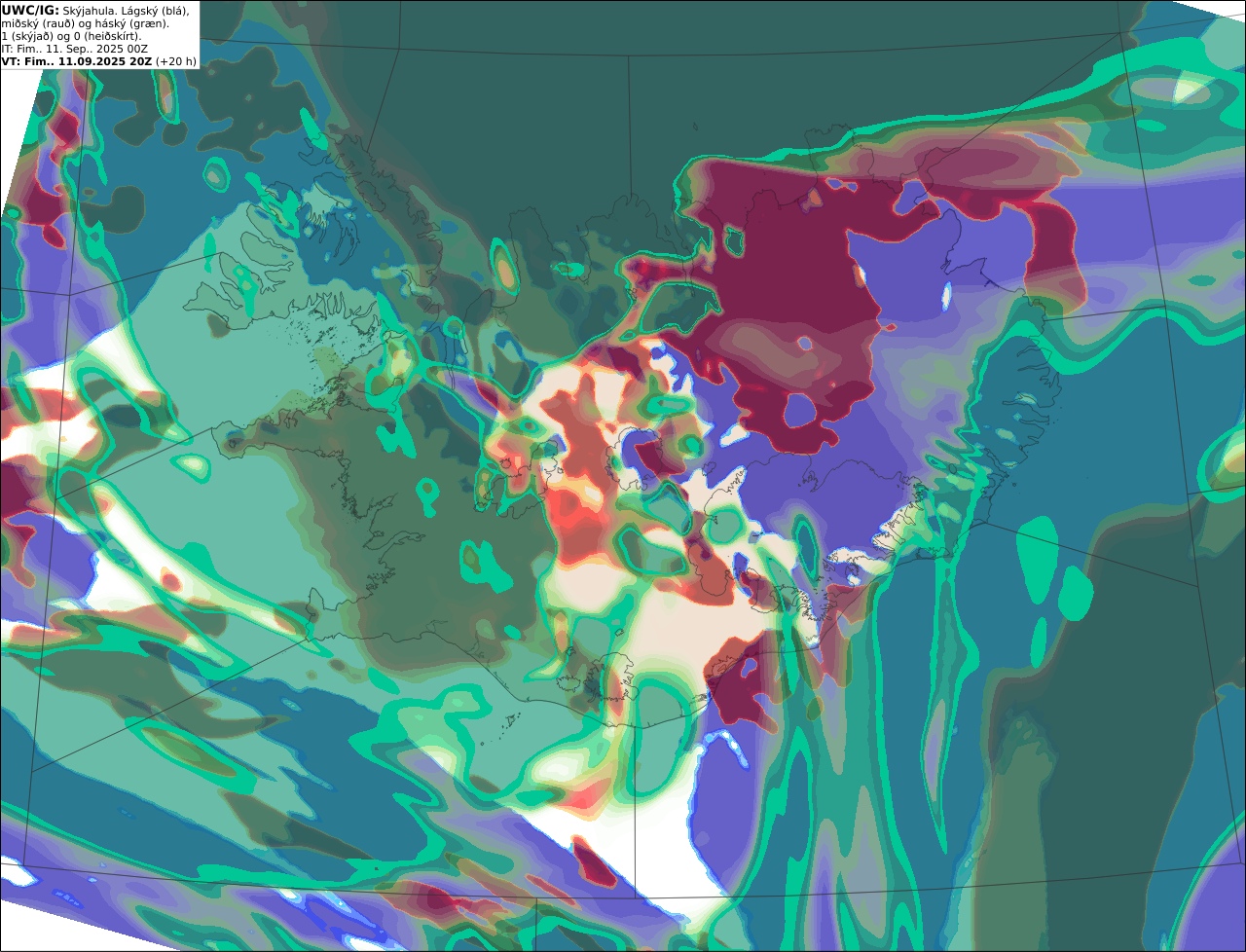This screenshot has width=1246, height=952.
Task: Click the bold valid time "VT: Fim.. 11.09.2025 20Z"
Action: (77, 60)
